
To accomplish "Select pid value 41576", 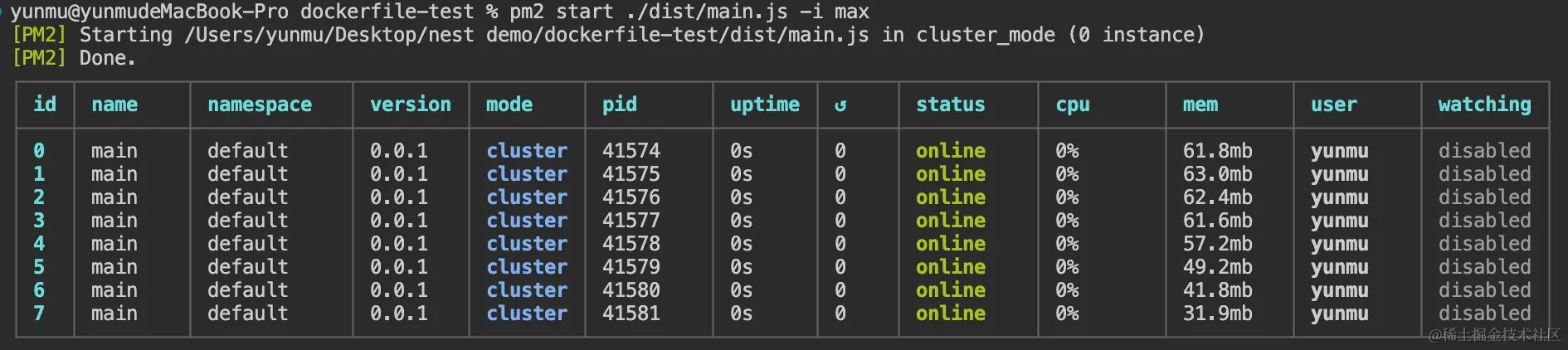I will click(x=631, y=197).
